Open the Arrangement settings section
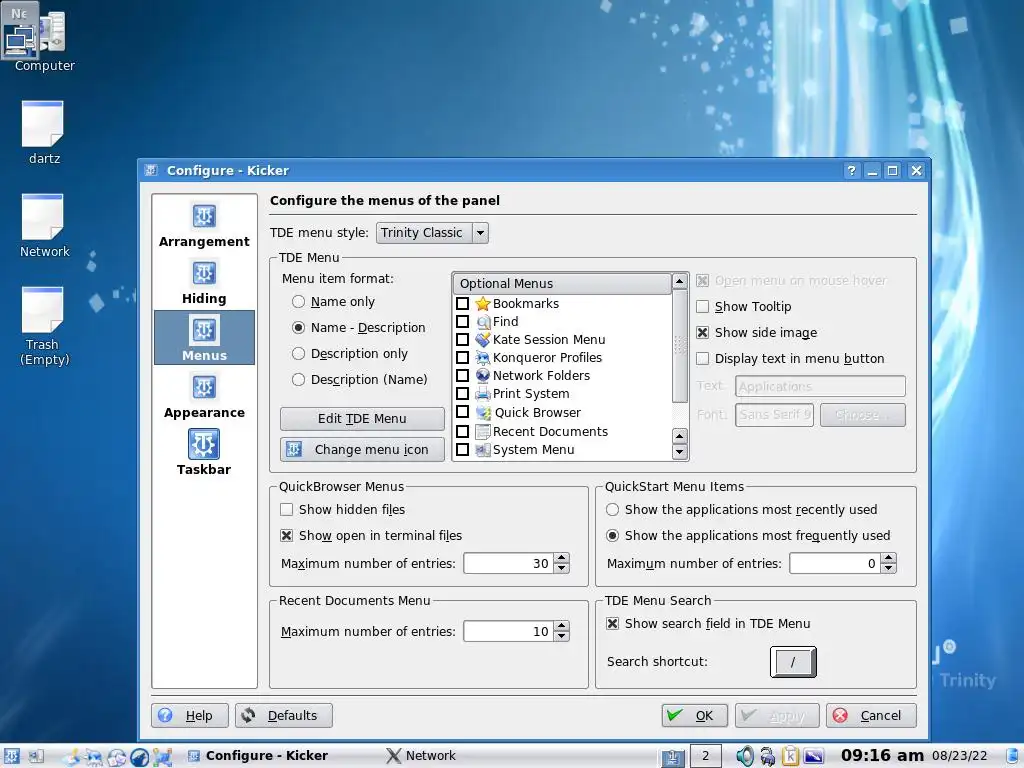The image size is (1024, 768). point(204,225)
